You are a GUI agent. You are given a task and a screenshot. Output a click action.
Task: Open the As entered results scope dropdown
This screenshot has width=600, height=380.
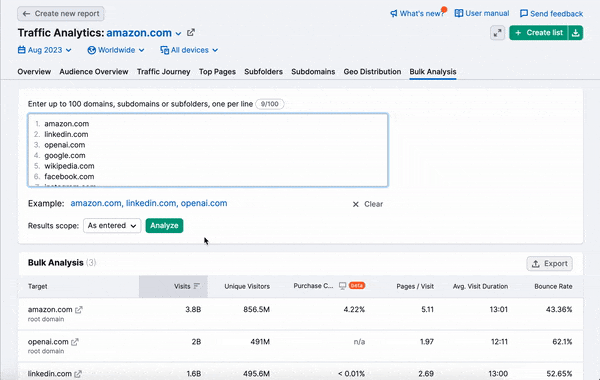coord(112,226)
